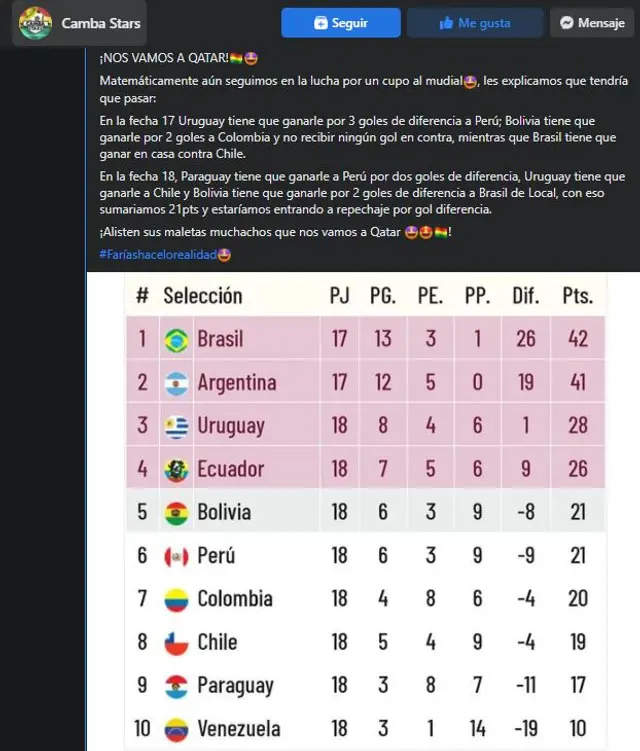Screen dimensions: 640x751
Task: Click the Ecuador flag icon
Action: (x=176, y=469)
